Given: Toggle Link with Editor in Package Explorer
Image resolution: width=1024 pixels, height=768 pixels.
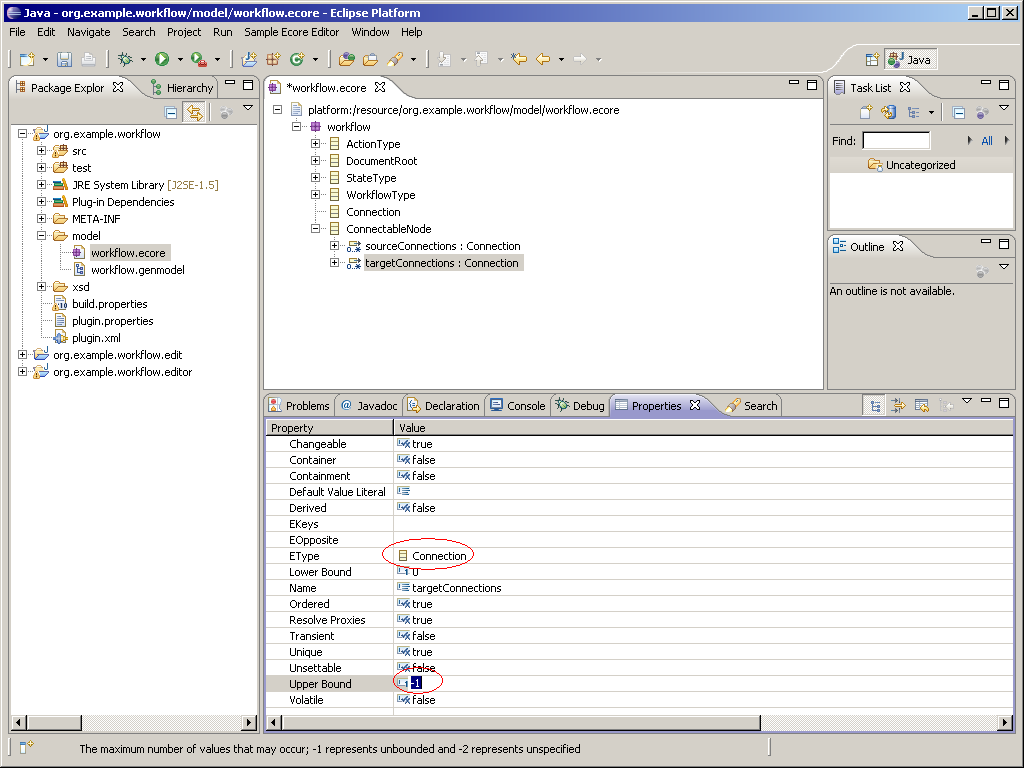Looking at the screenshot, I should (194, 113).
